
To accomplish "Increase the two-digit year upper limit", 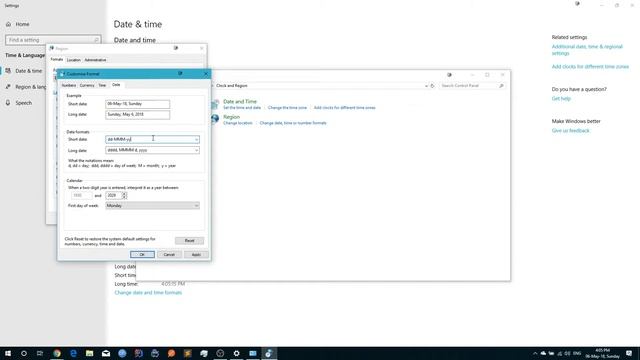I will tap(124, 194).
